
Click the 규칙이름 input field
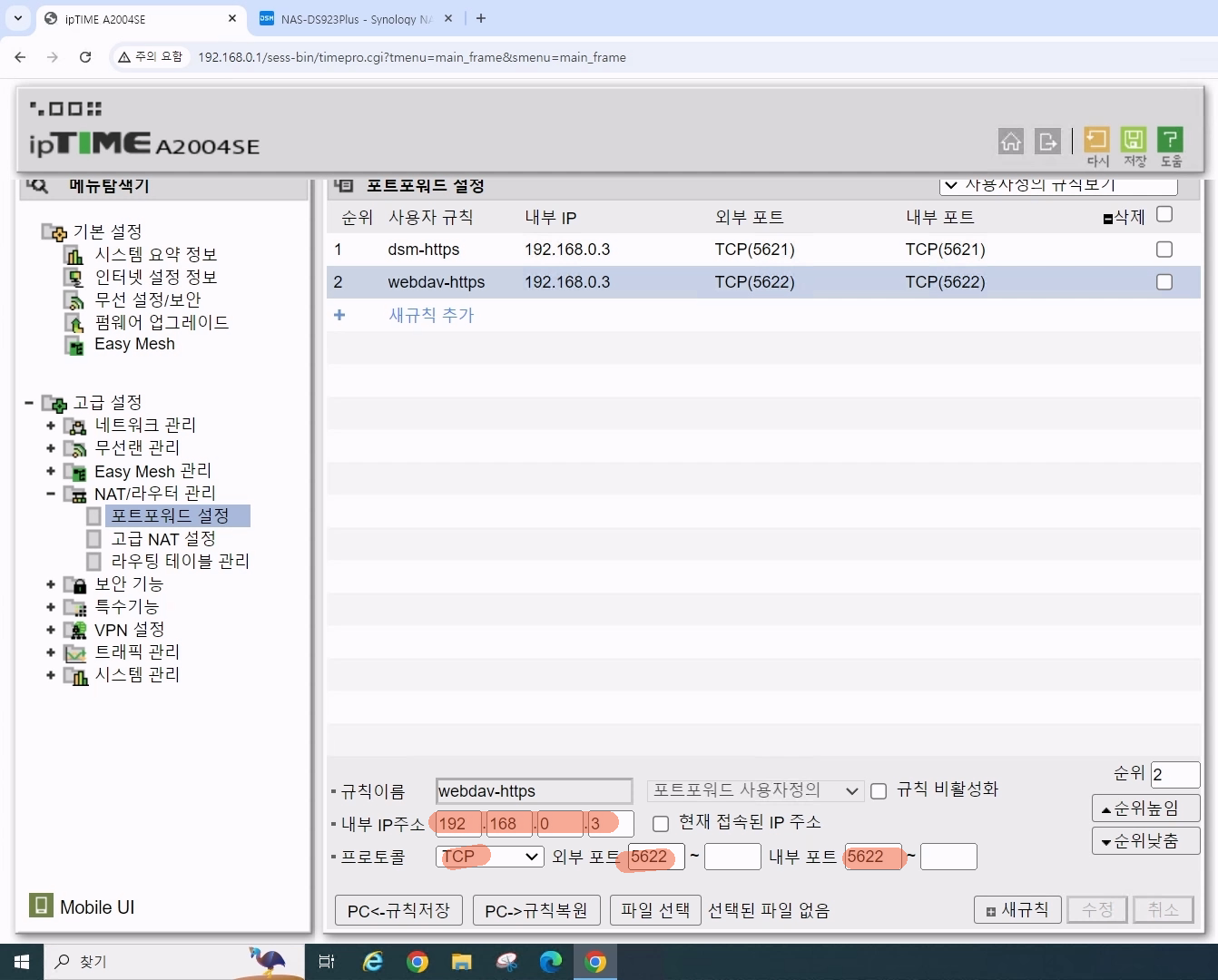[534, 791]
